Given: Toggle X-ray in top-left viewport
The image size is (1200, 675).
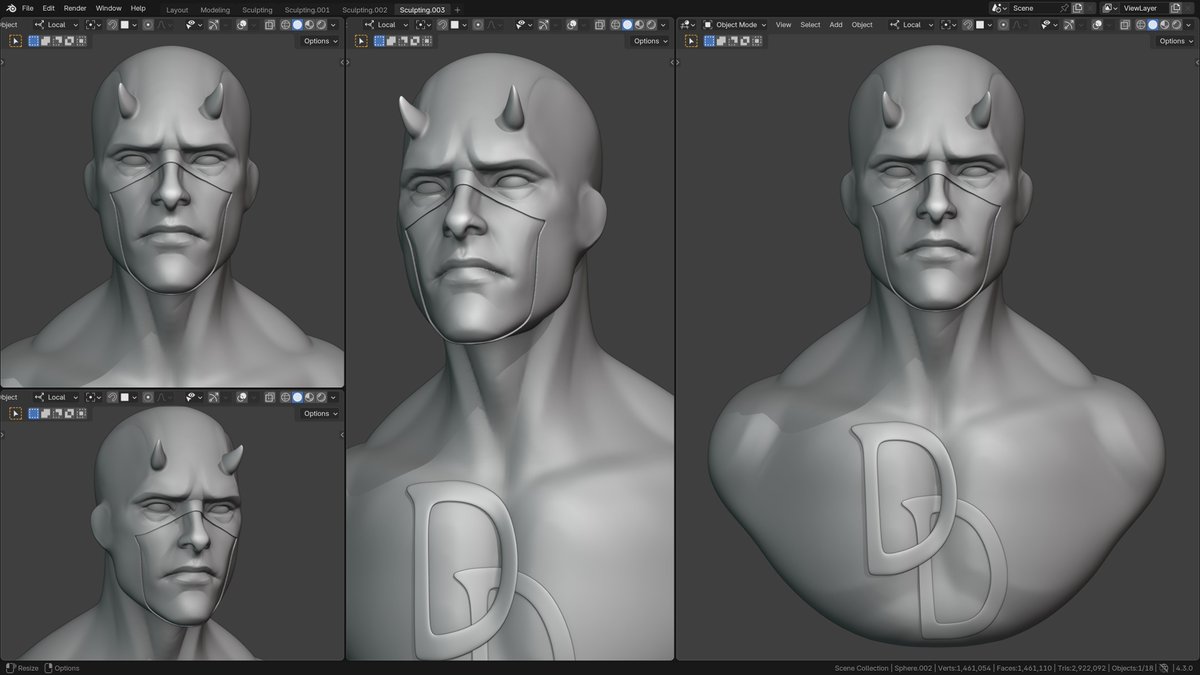Looking at the screenshot, I should pos(269,25).
